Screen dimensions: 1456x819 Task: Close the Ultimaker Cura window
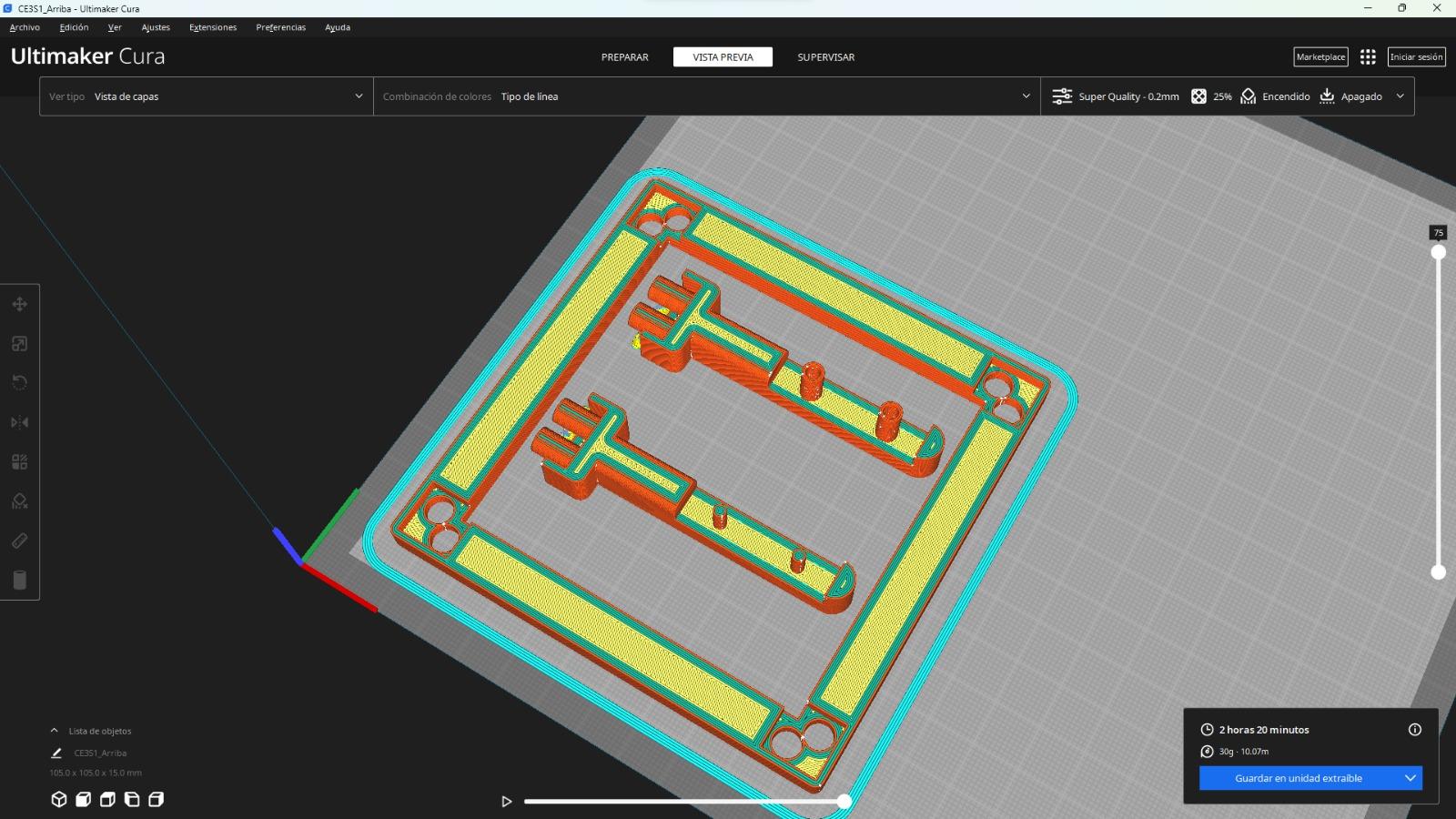tap(1438, 8)
